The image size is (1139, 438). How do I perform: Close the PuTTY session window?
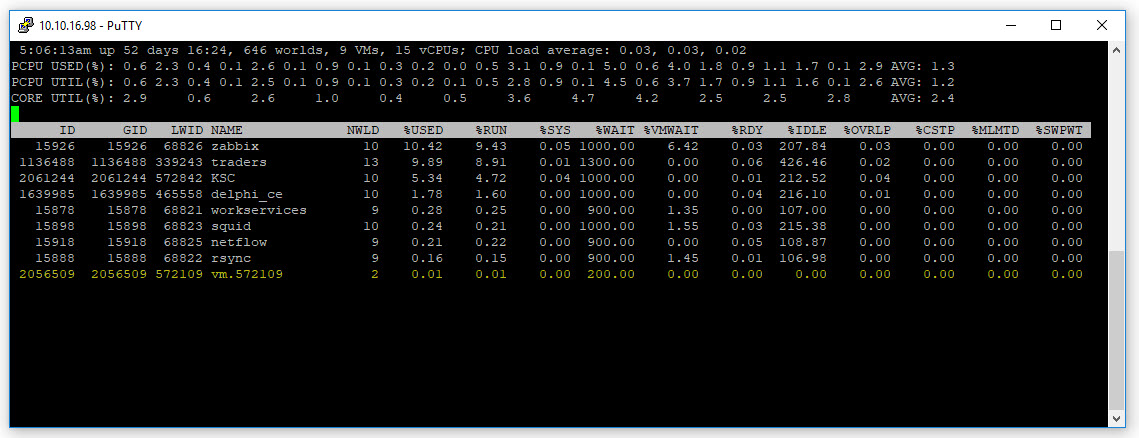tap(1101, 25)
